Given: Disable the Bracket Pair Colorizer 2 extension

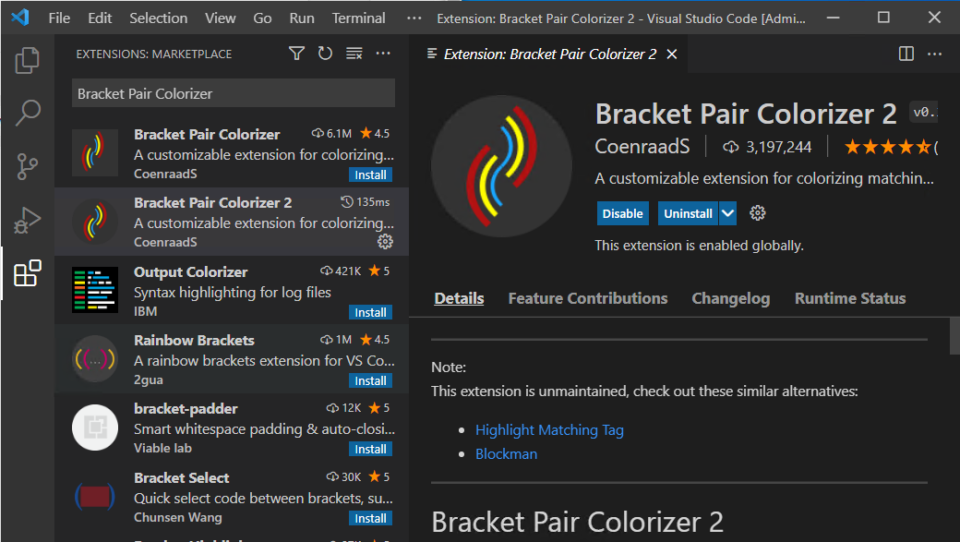Looking at the screenshot, I should click(622, 213).
